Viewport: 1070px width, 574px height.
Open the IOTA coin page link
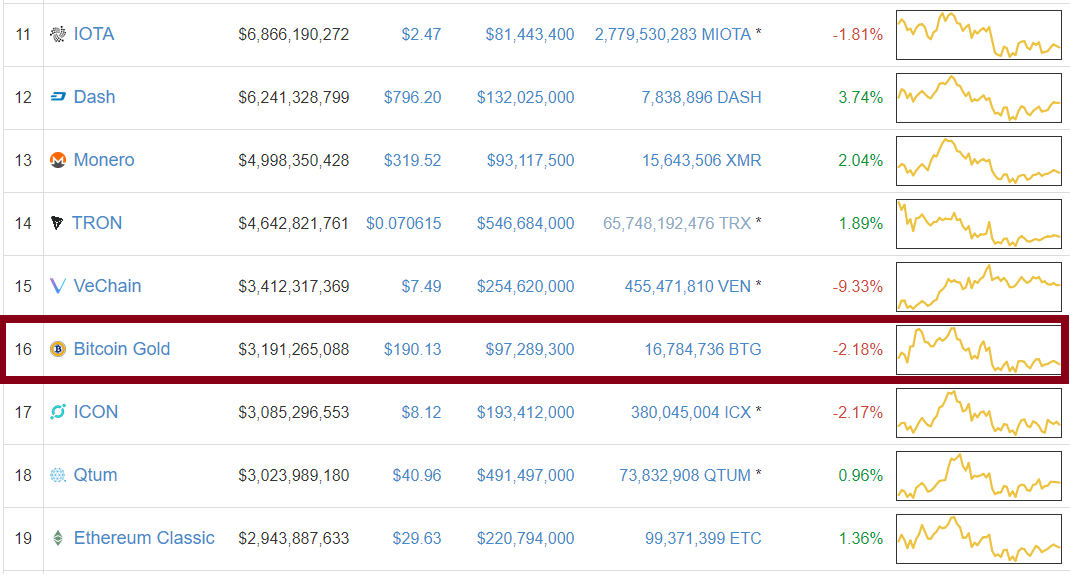93,34
